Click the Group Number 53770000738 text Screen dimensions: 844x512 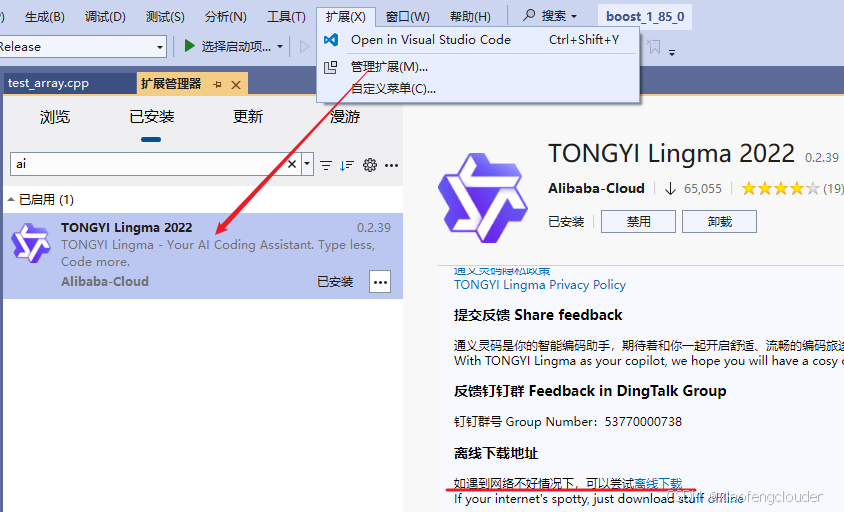[x=567, y=422]
